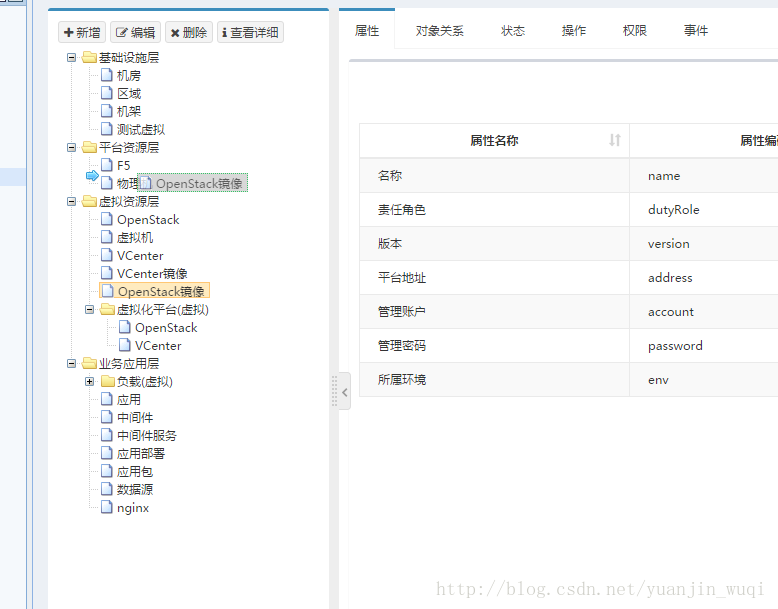Click file icon beside 机房
Image resolution: width=778 pixels, height=609 pixels.
click(107, 75)
